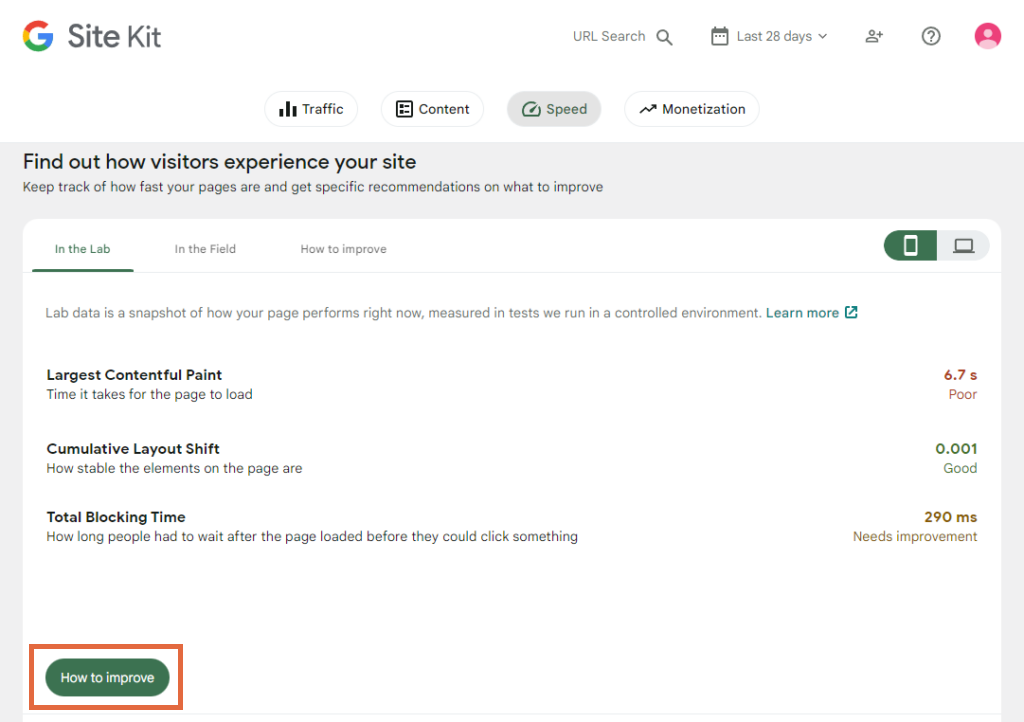Go to the Monetization section
This screenshot has height=722, width=1024.
click(x=692, y=109)
